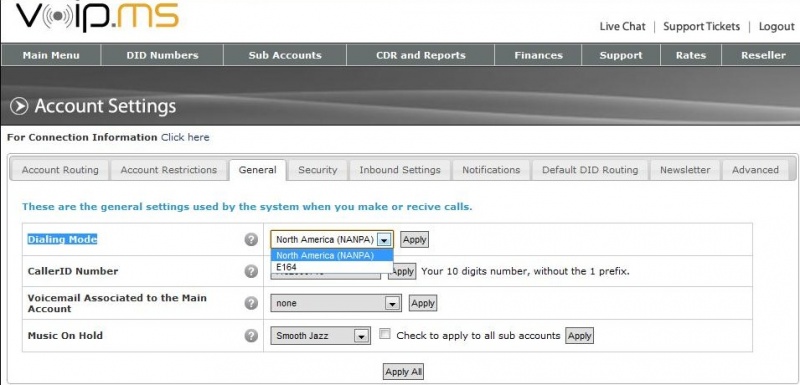Select the General tab

pos(258,170)
